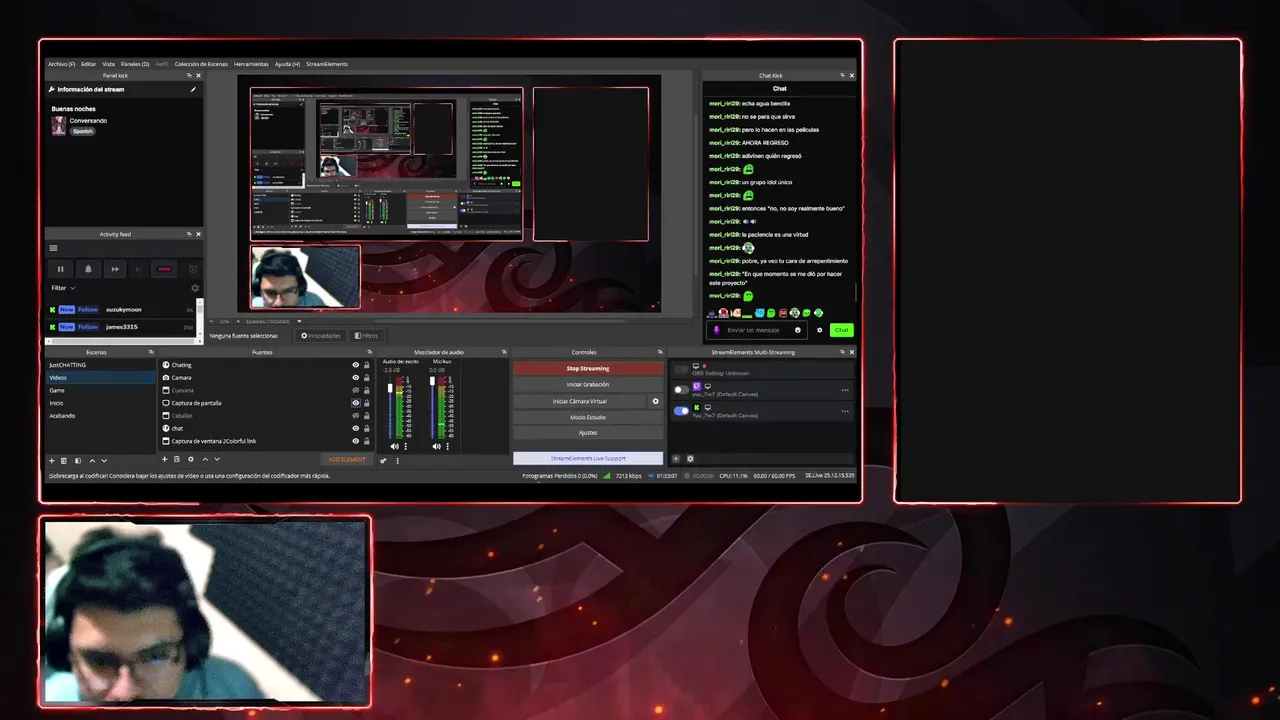Image resolution: width=1280 pixels, height=720 pixels.
Task: Add a new scene with plus icon
Action: [x=52, y=460]
